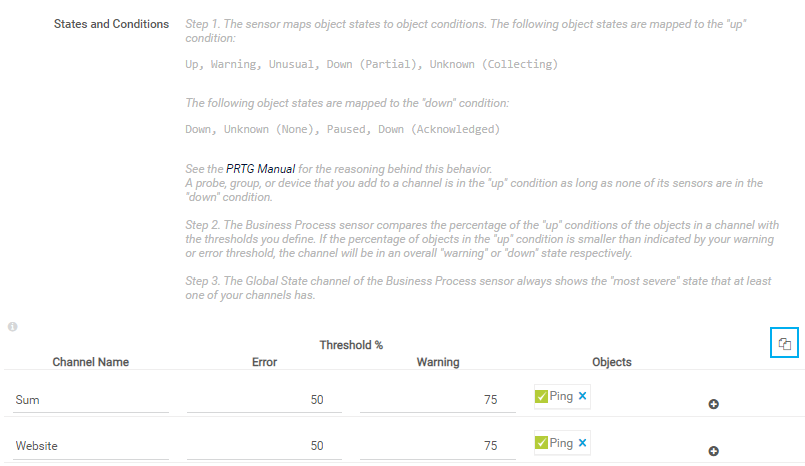
Task: Select the Website channel Warning threshold field
Action: click(x=438, y=447)
